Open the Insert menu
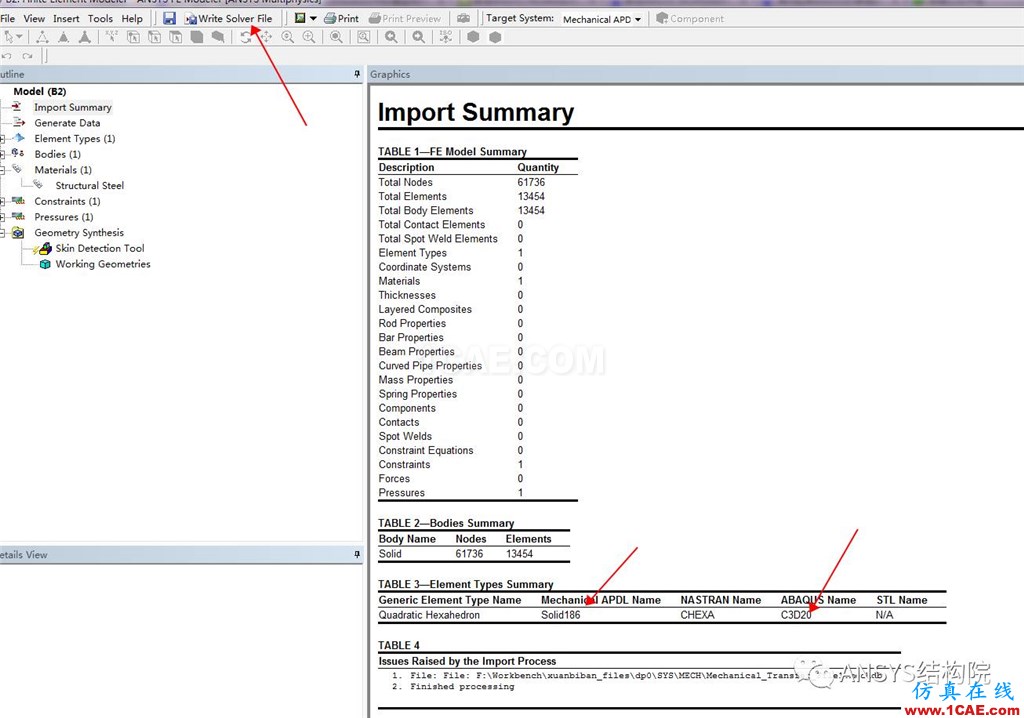The height and width of the screenshot is (718, 1024). 66,18
